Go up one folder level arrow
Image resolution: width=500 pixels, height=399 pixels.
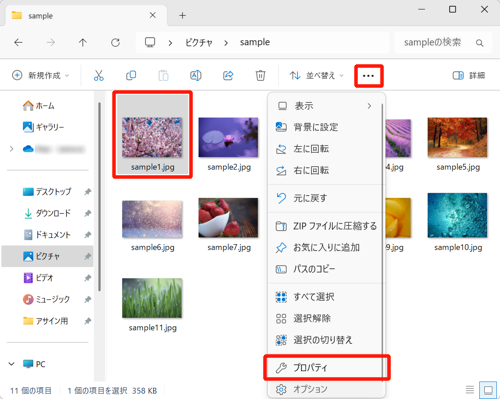pos(83,43)
